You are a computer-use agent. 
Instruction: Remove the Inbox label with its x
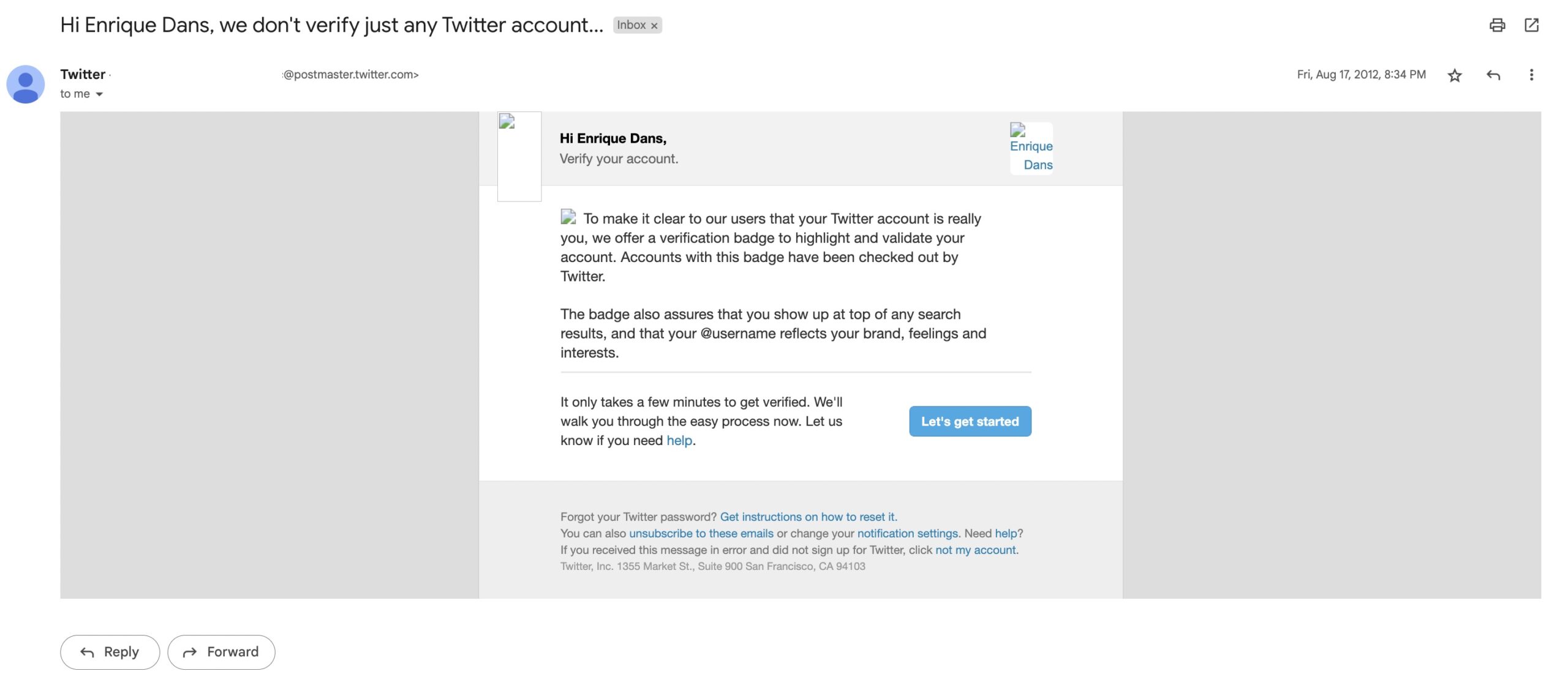[654, 26]
